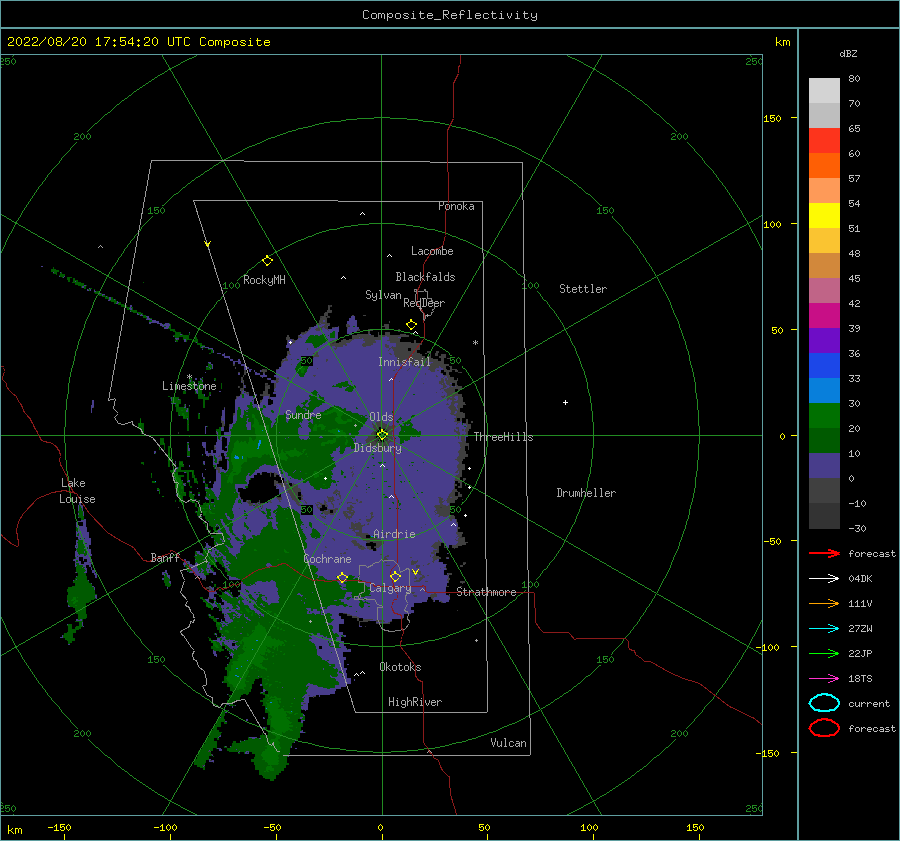Viewport: 900px width, 841px height.
Task: Click the asterisk marker southwest of Stettler
Action: (x=475, y=343)
